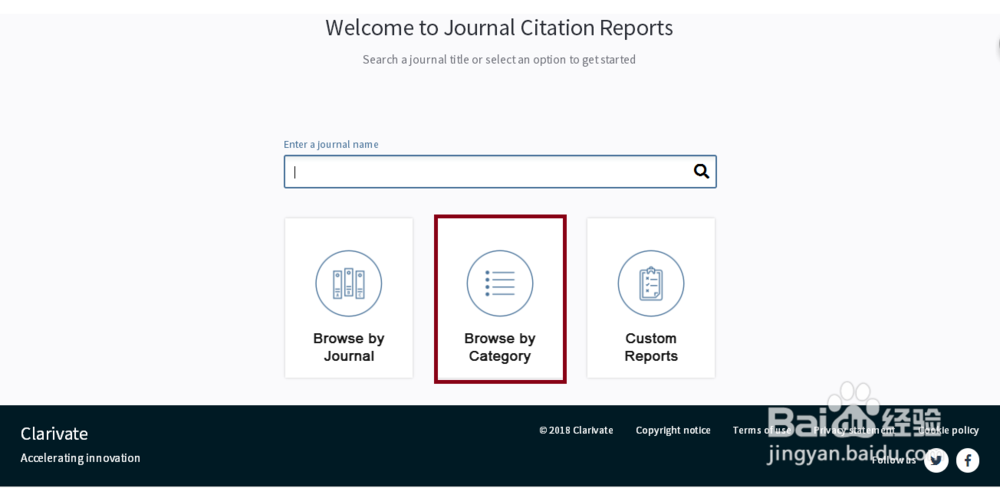Viewport: 1000px width, 488px height.
Task: Click the © 2018 Clarivate text
Action: tap(576, 430)
